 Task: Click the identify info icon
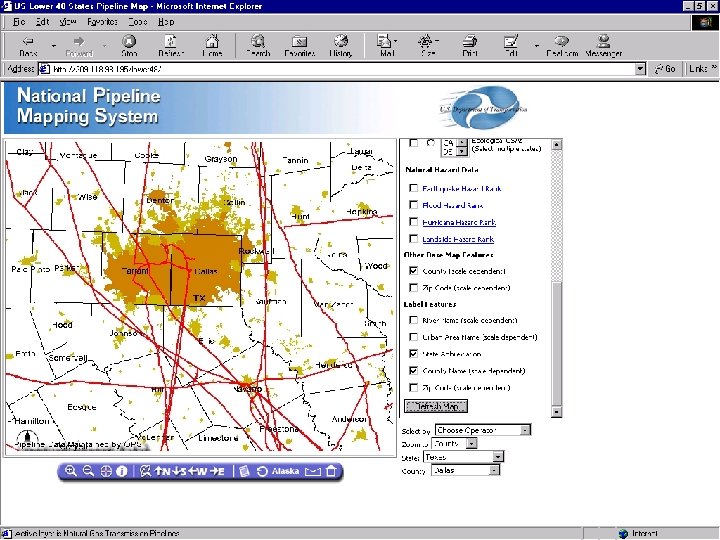coord(121,471)
